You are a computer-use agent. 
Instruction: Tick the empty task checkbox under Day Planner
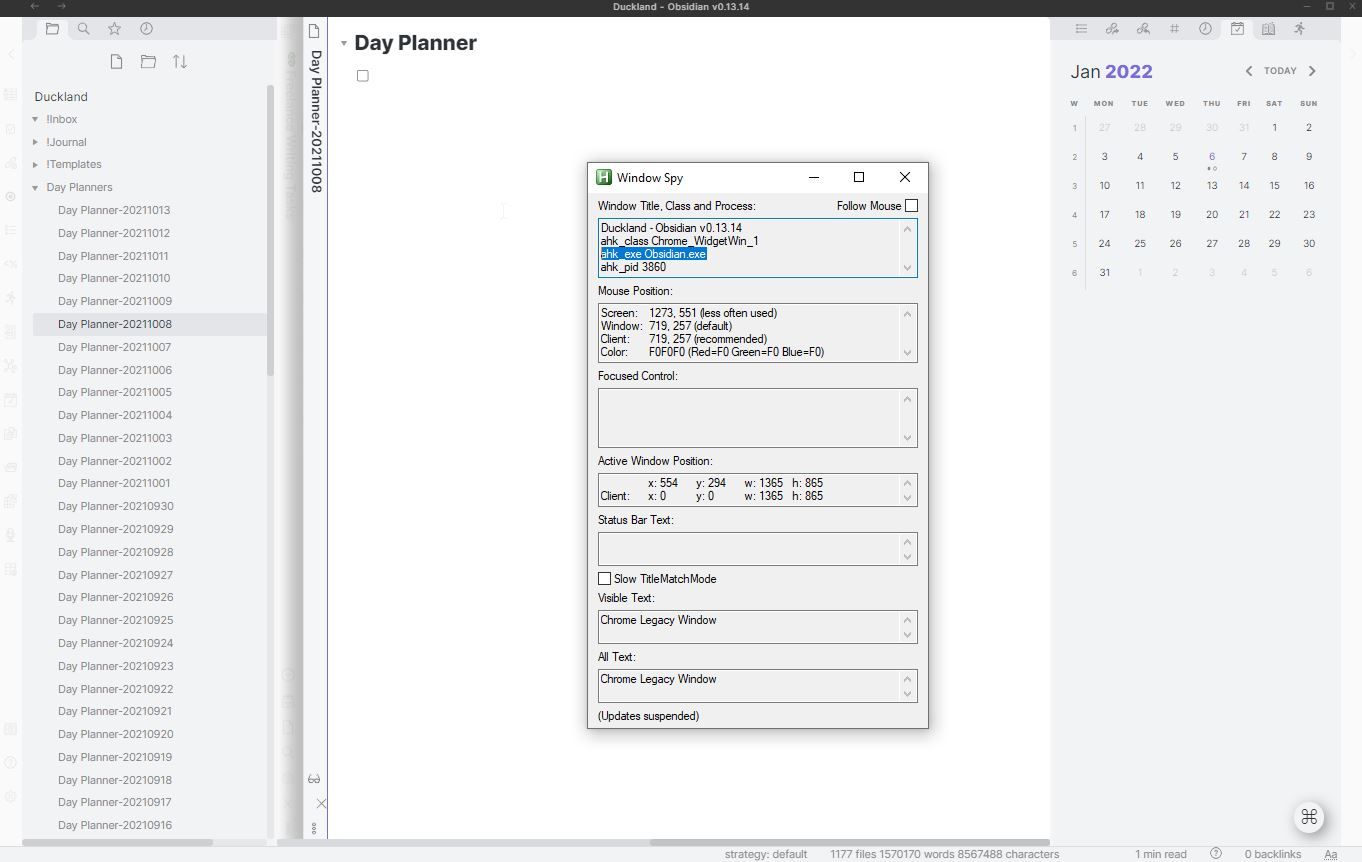[x=363, y=76]
